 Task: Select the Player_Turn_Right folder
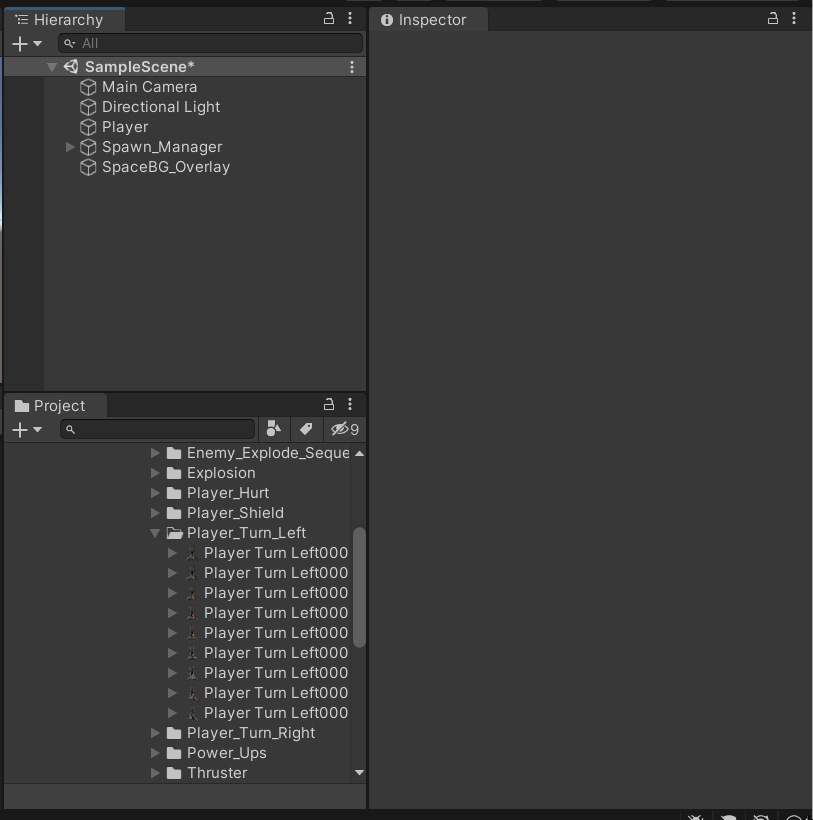[x=251, y=733]
